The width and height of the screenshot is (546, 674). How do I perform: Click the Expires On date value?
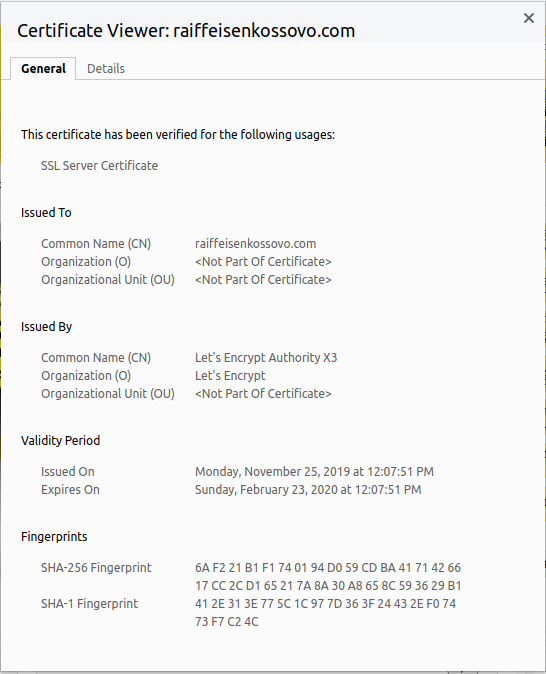(308, 490)
